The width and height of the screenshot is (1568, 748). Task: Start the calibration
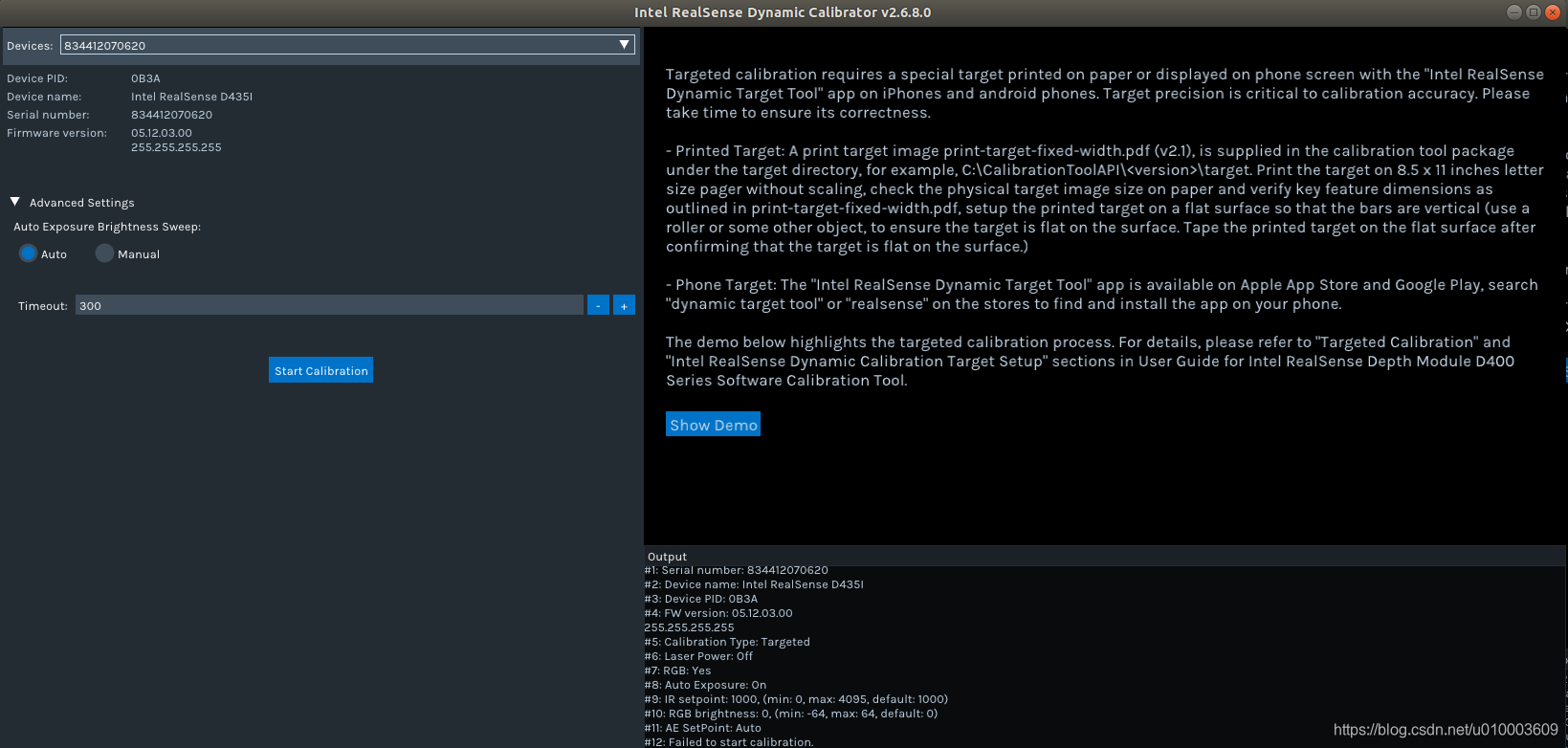tap(320, 370)
